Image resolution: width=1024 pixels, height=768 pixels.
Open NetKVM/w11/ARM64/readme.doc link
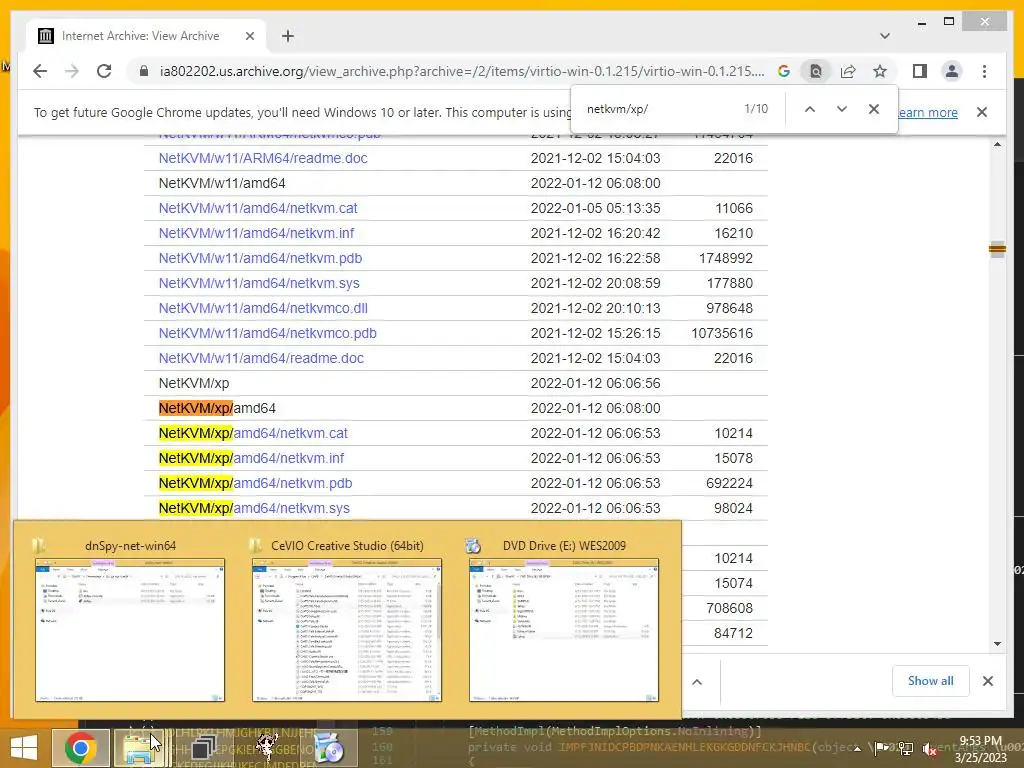(263, 158)
